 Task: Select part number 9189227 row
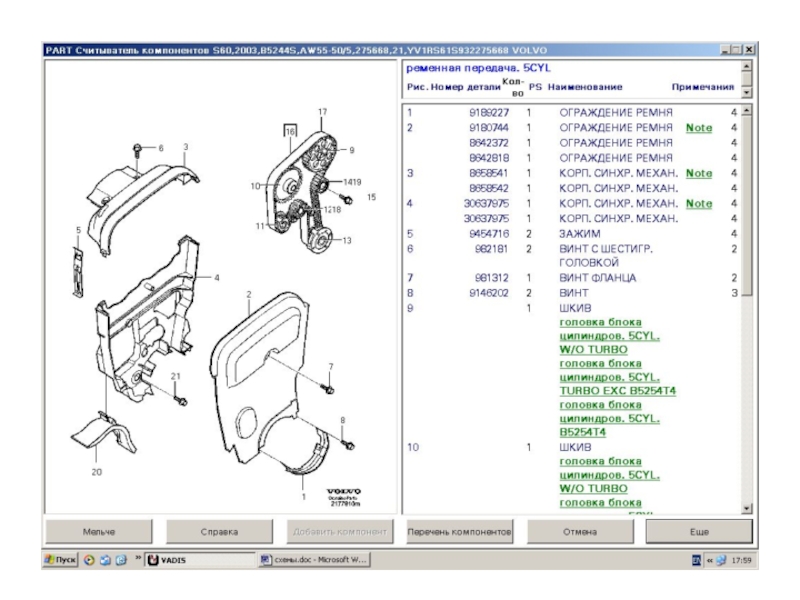[571, 112]
